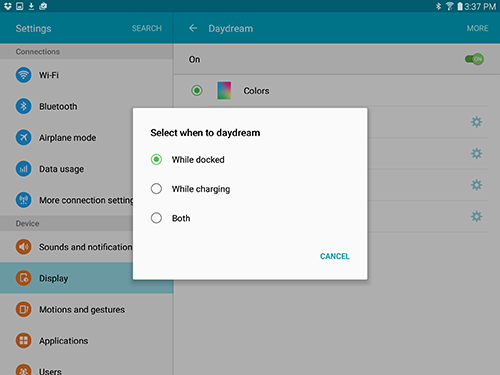Turn off the Daydream On switch
500x375 pixels.
[x=474, y=59]
